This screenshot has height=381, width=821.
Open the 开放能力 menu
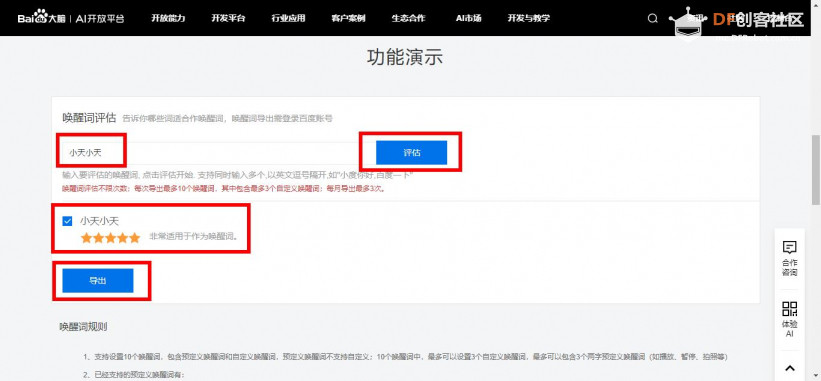pyautogui.click(x=168, y=18)
